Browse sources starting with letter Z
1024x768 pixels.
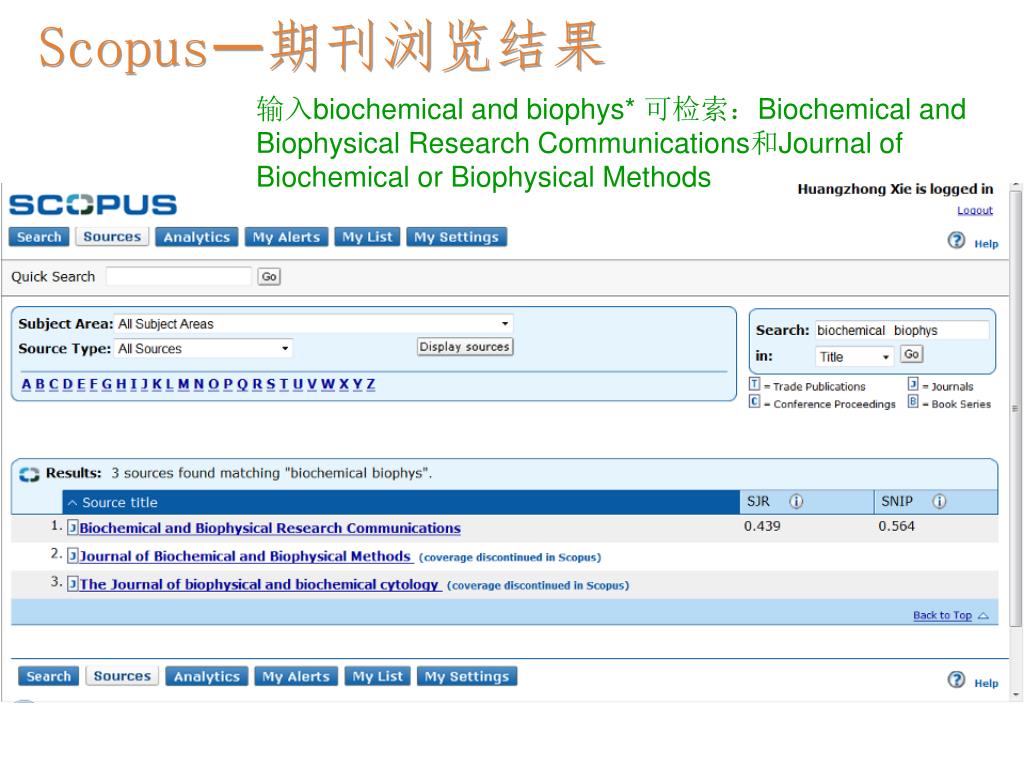click(x=371, y=384)
